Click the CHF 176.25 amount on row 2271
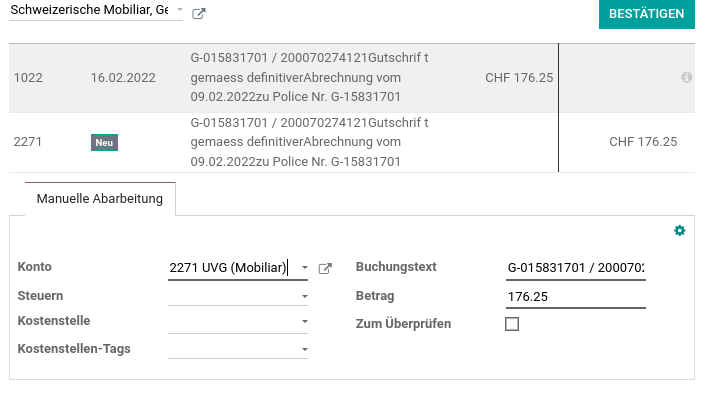Image resolution: width=706 pixels, height=393 pixels. tap(643, 142)
